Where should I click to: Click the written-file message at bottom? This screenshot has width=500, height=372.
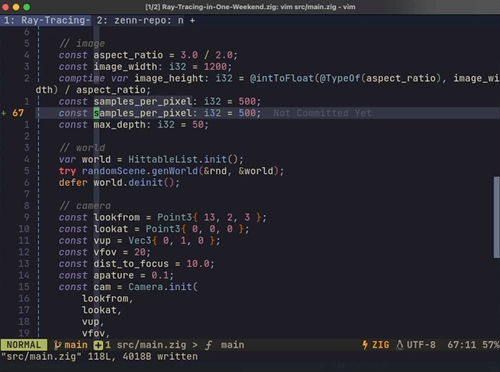pyautogui.click(x=100, y=357)
